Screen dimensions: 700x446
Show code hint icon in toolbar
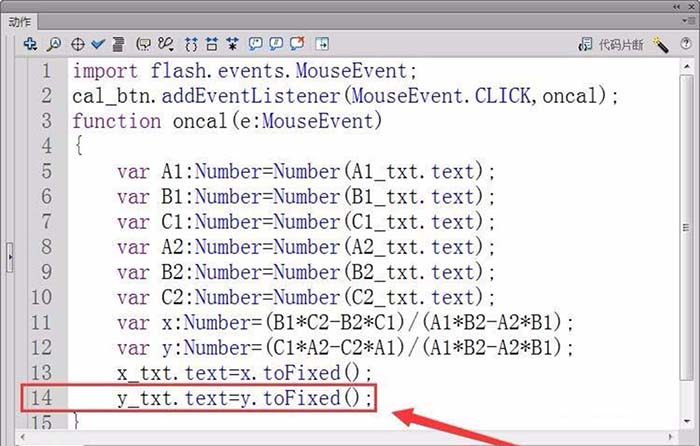143,44
